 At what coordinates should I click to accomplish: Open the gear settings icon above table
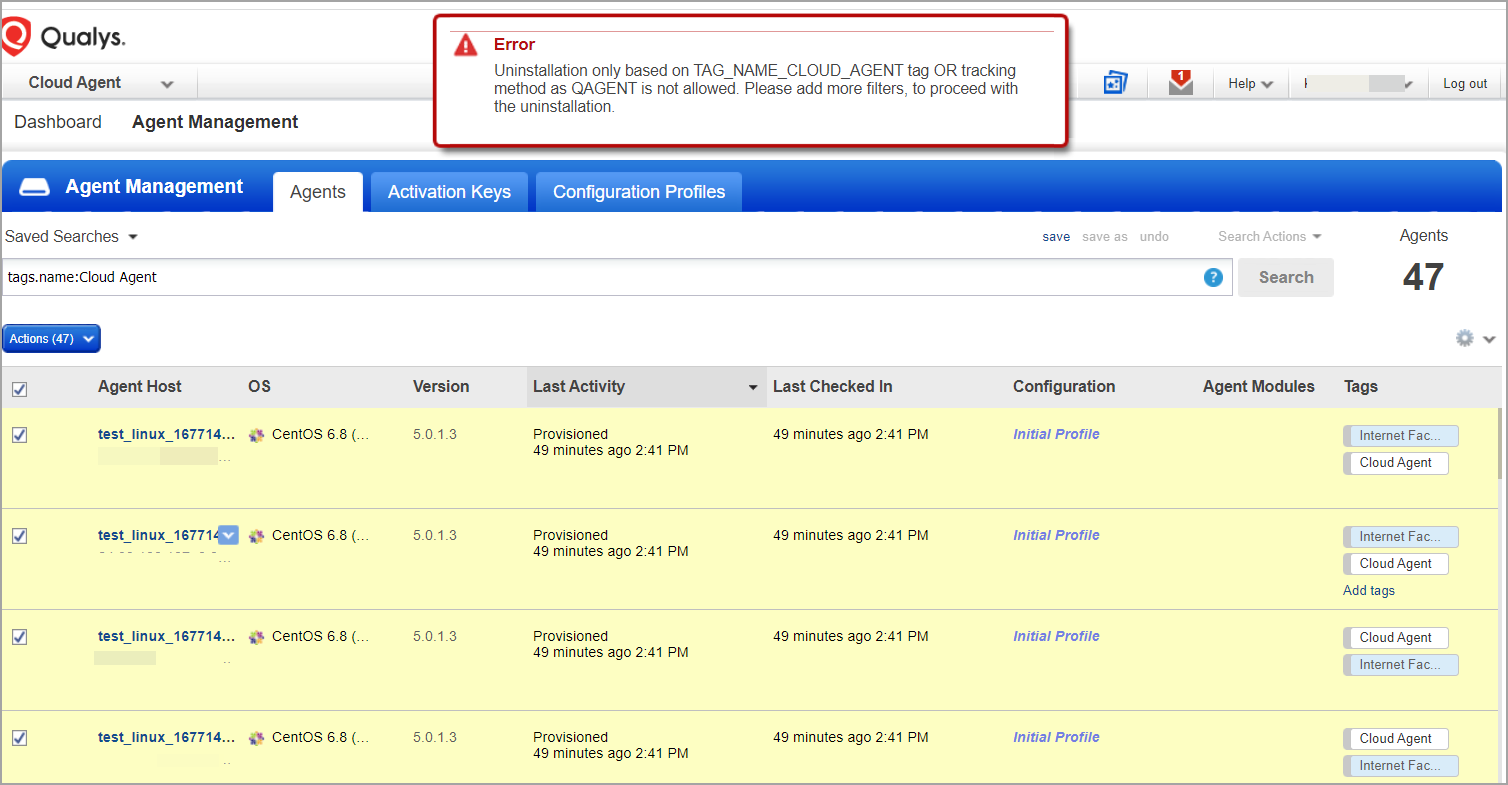1465,339
